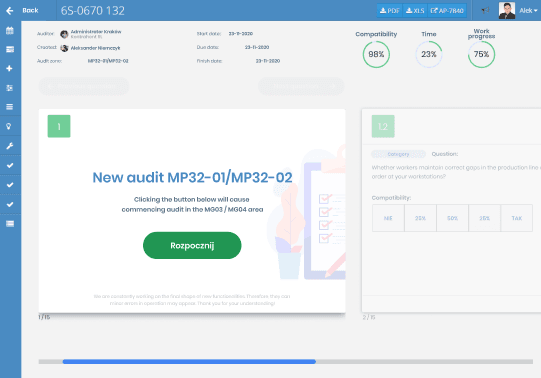541x378 pixels.
Task: Click the 1/15 page counter
Action: 44,317
